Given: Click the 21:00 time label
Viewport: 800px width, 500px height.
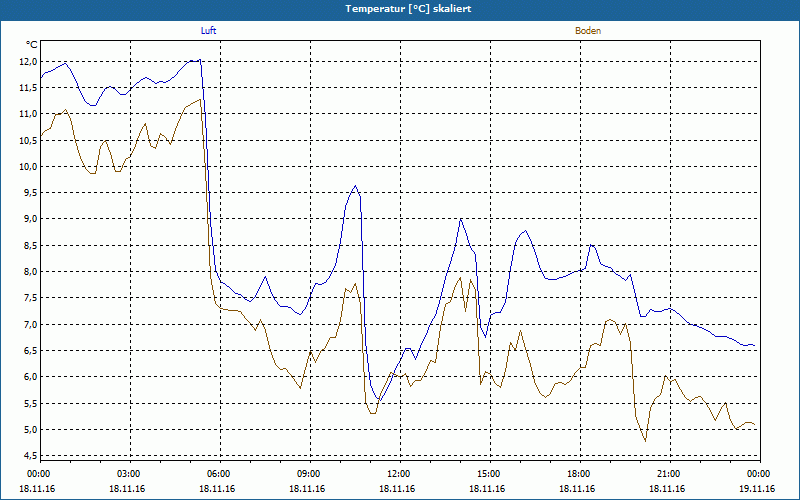Looking at the screenshot, I should pyautogui.click(x=668, y=474).
